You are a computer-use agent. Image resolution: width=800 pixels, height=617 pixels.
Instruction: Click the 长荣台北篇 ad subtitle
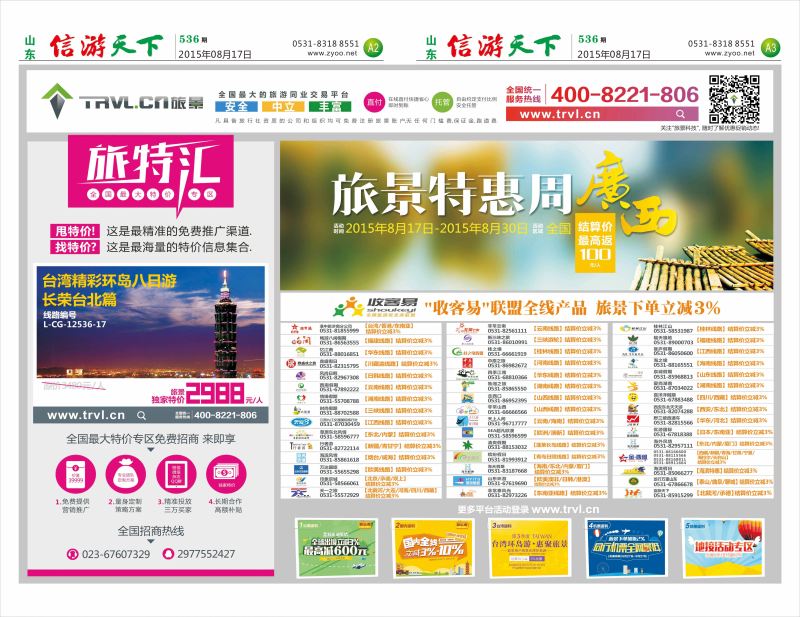79,299
